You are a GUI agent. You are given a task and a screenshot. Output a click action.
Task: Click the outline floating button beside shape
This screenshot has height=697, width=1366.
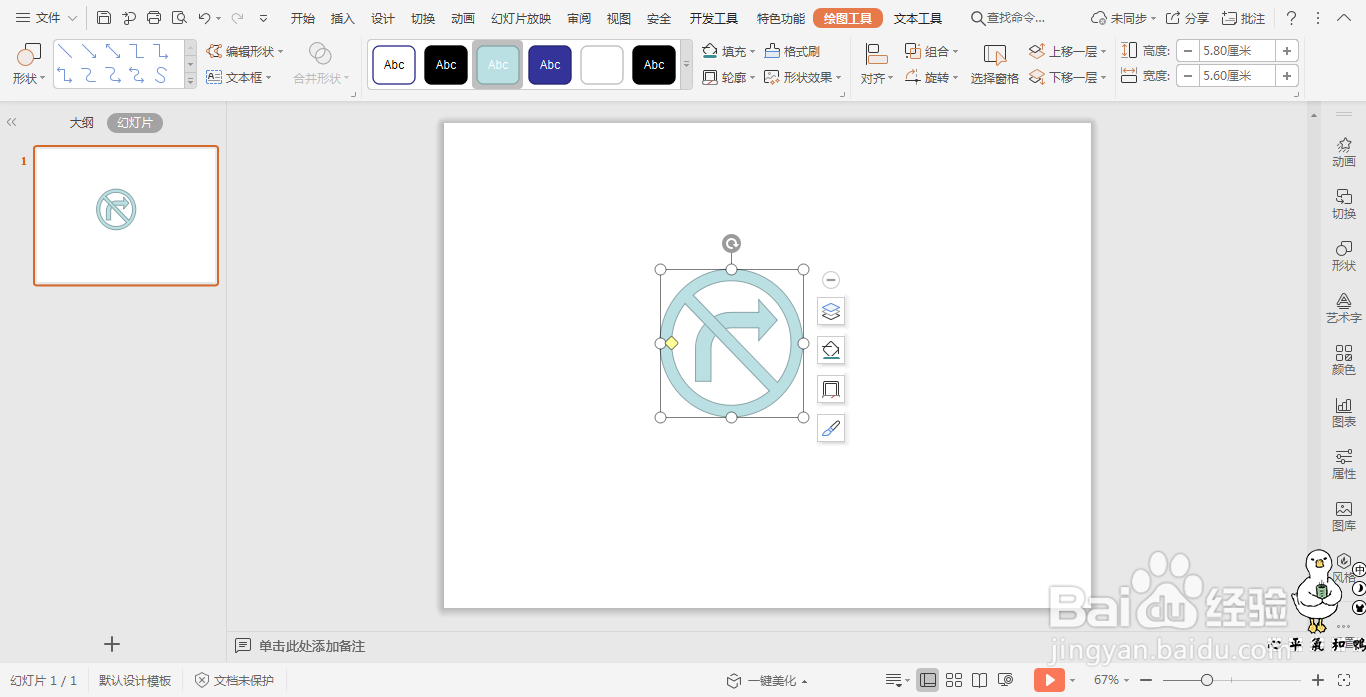(x=831, y=389)
